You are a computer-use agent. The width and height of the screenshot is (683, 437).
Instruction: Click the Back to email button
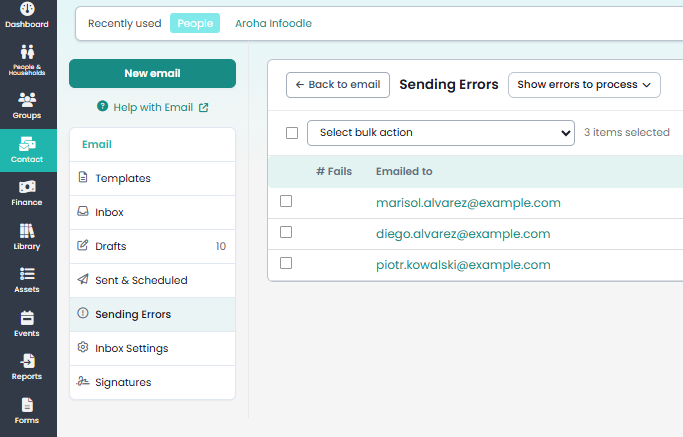click(x=338, y=85)
